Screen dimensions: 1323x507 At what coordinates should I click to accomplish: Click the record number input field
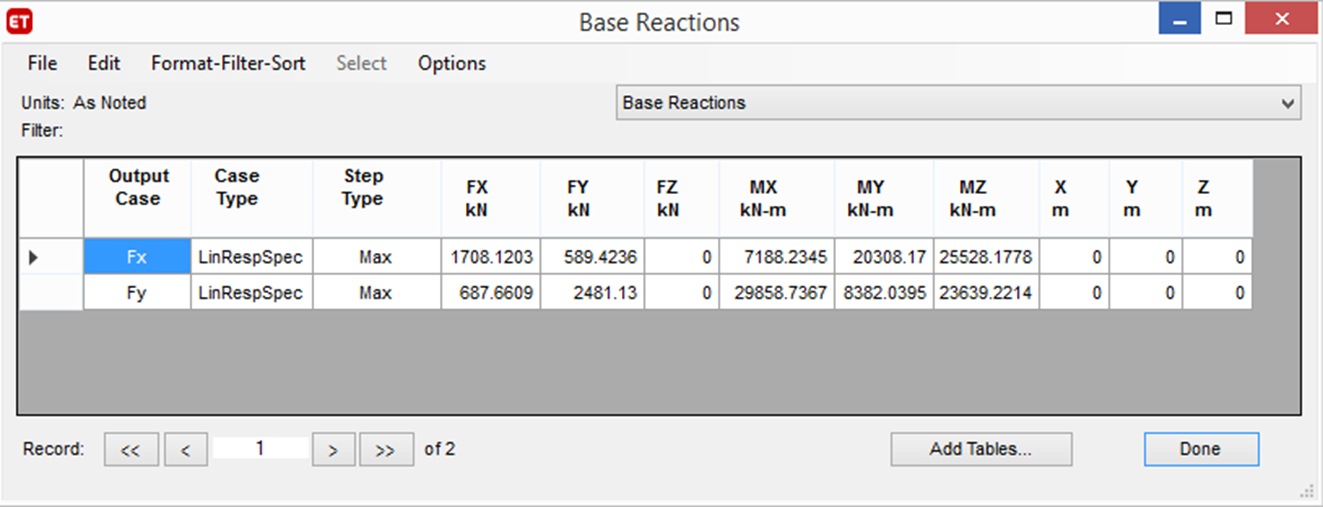(x=260, y=449)
